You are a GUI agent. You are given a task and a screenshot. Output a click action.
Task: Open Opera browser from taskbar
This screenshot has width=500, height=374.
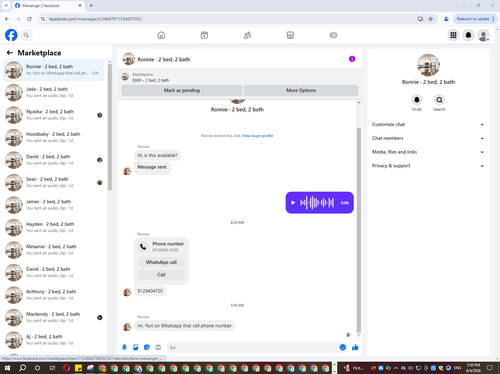[x=66, y=368]
